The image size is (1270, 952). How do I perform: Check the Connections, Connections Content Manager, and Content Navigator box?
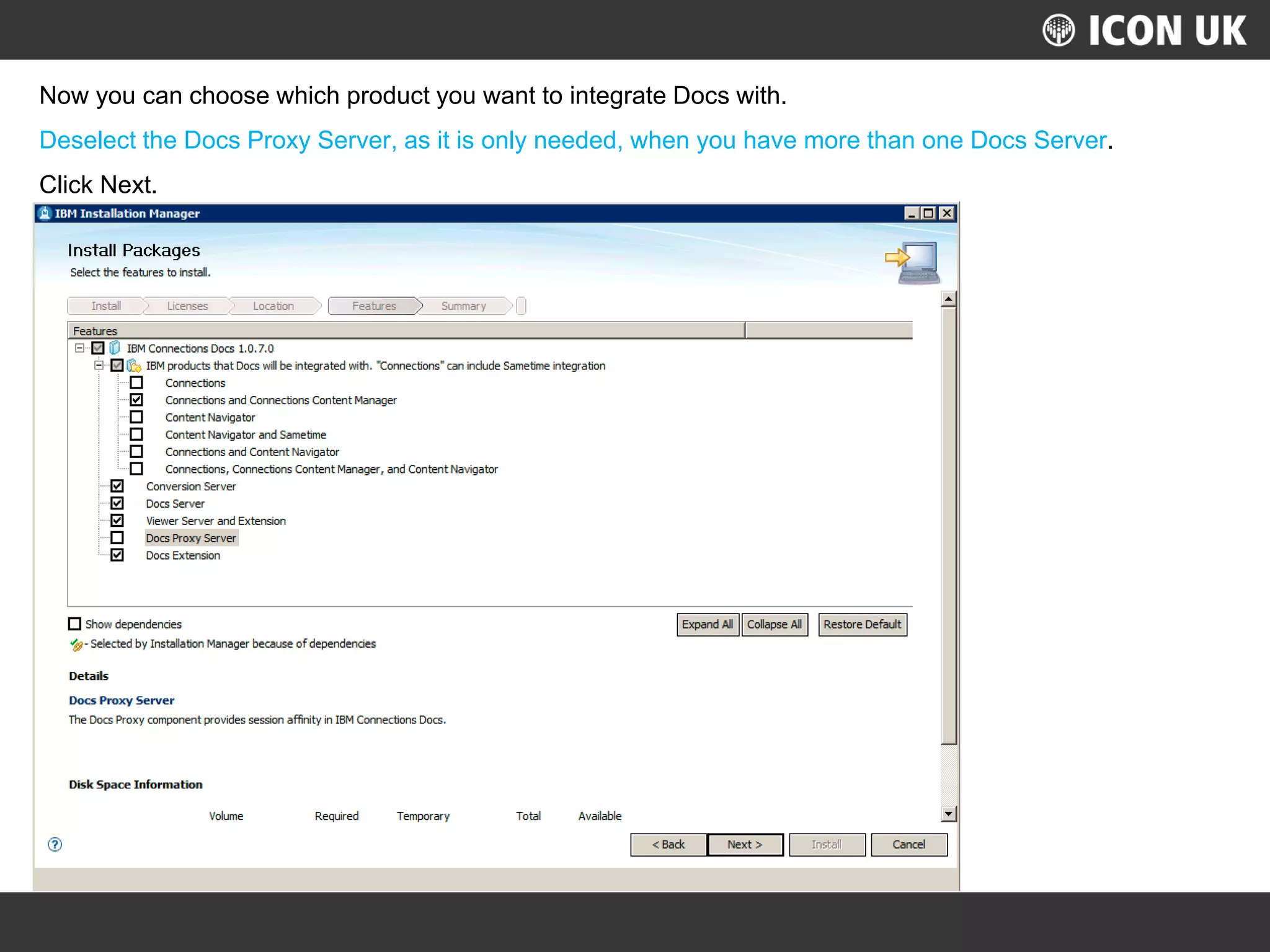pos(136,469)
